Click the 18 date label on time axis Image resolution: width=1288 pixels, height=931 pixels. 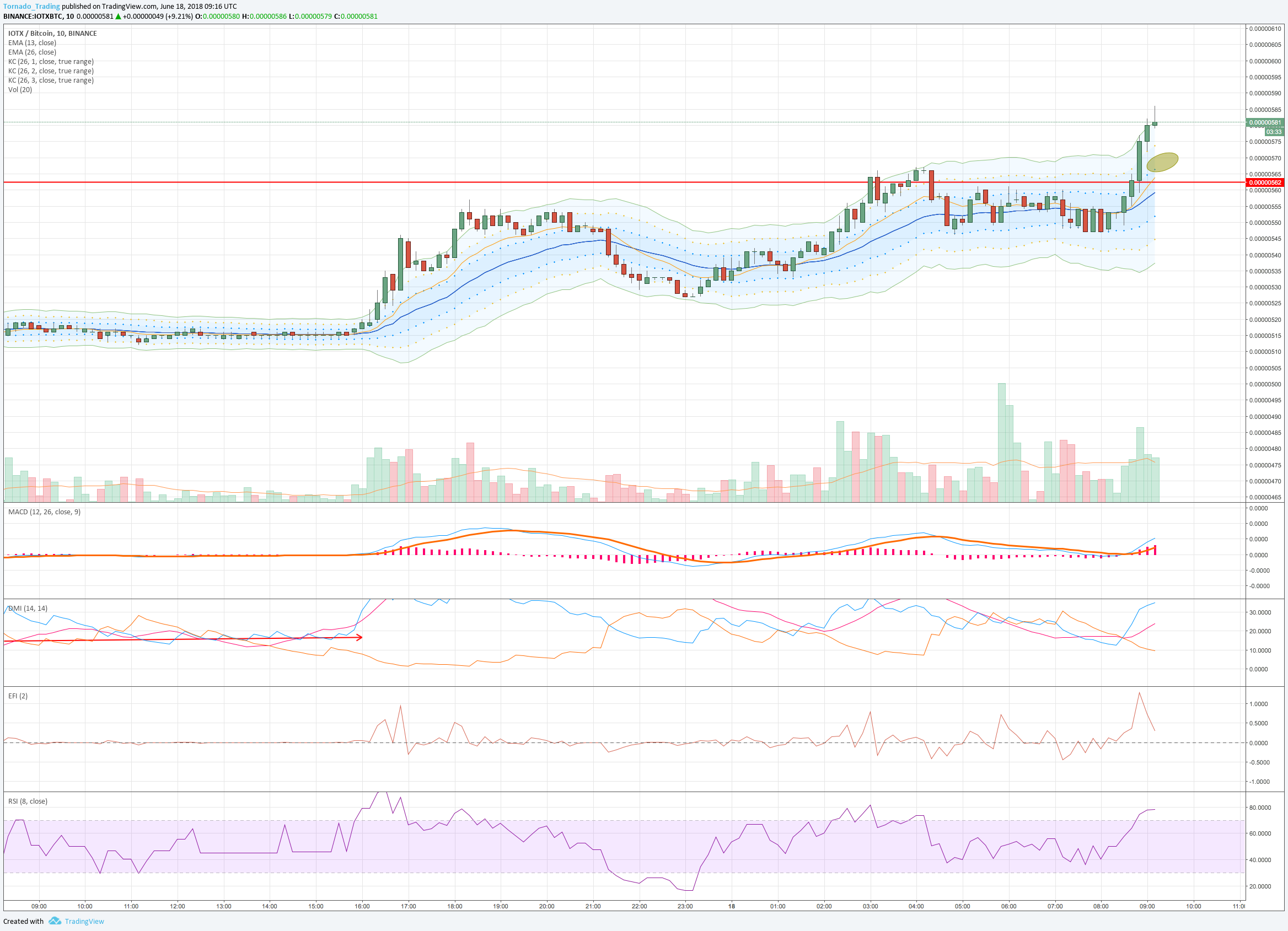tap(732, 906)
